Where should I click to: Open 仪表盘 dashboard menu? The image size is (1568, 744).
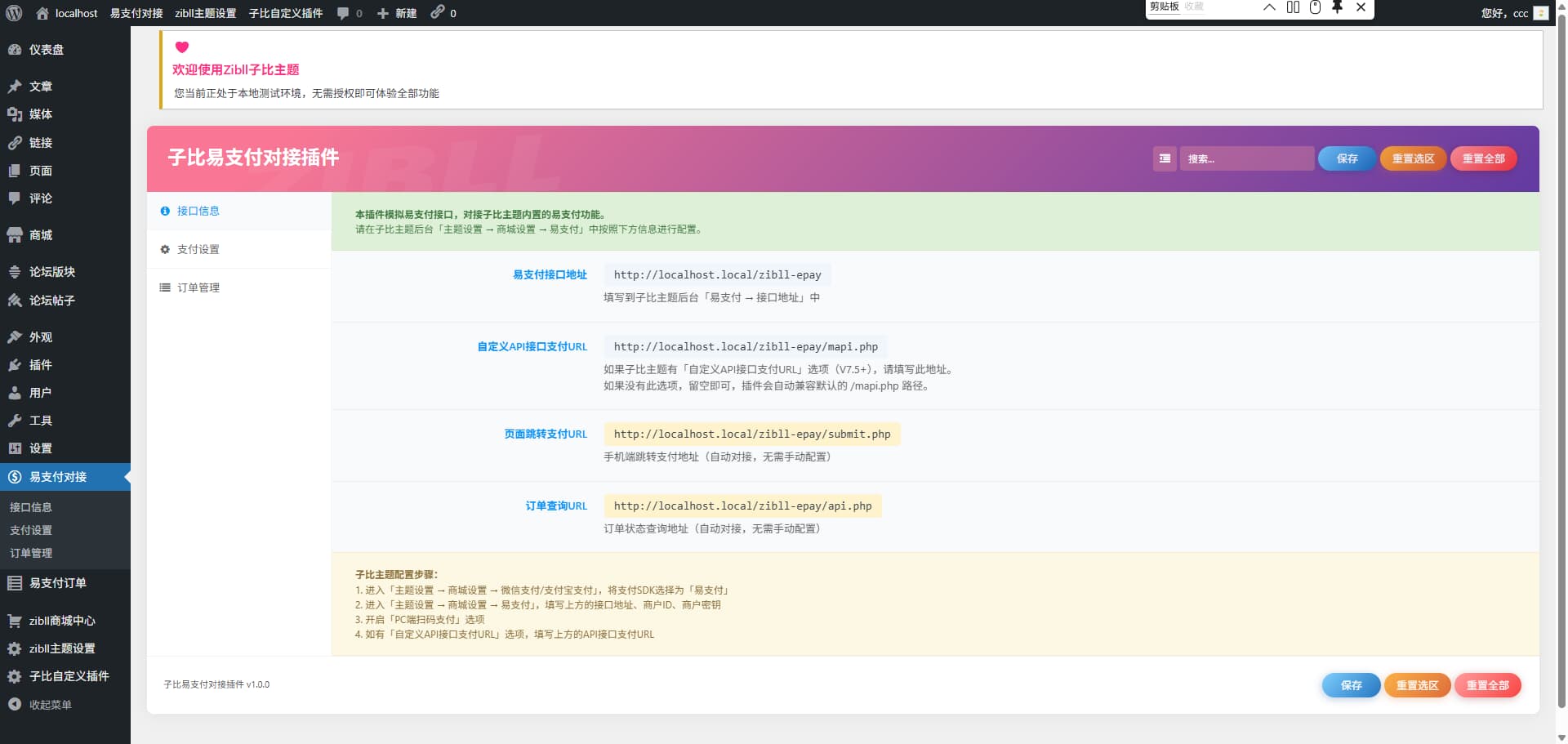[x=65, y=50]
